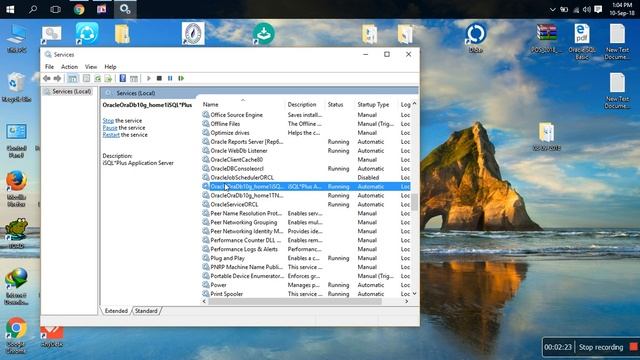640x360 pixels.
Task: Open the File menu
Action: 49,67
